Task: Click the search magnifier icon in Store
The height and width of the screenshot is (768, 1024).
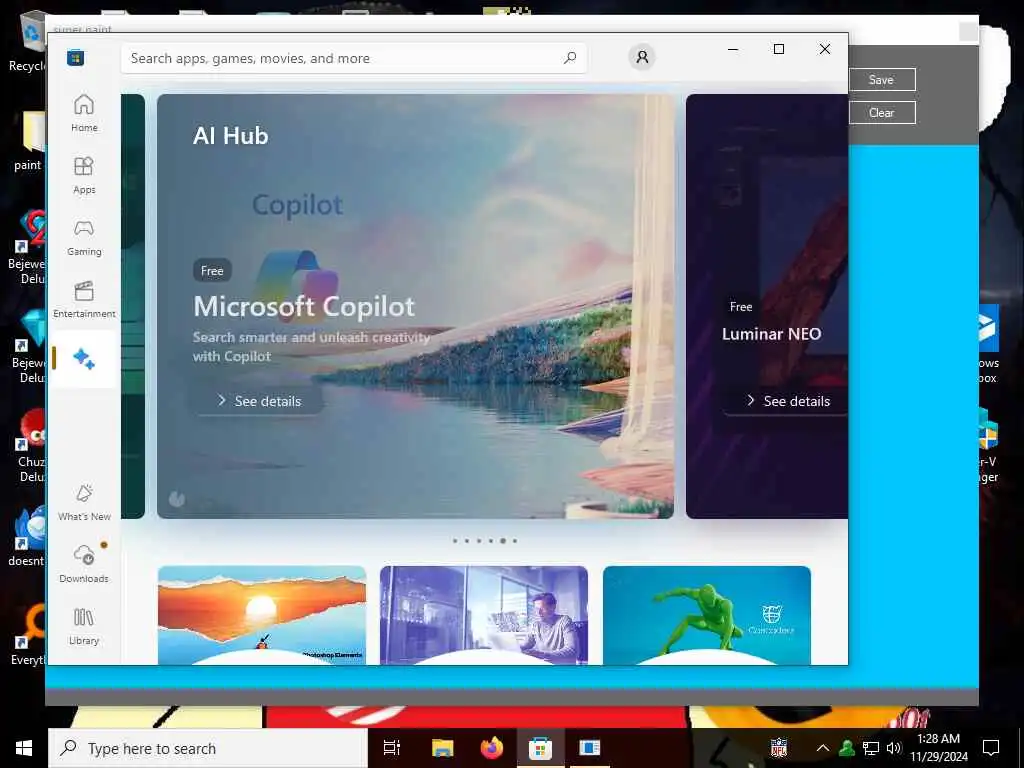Action: (570, 58)
